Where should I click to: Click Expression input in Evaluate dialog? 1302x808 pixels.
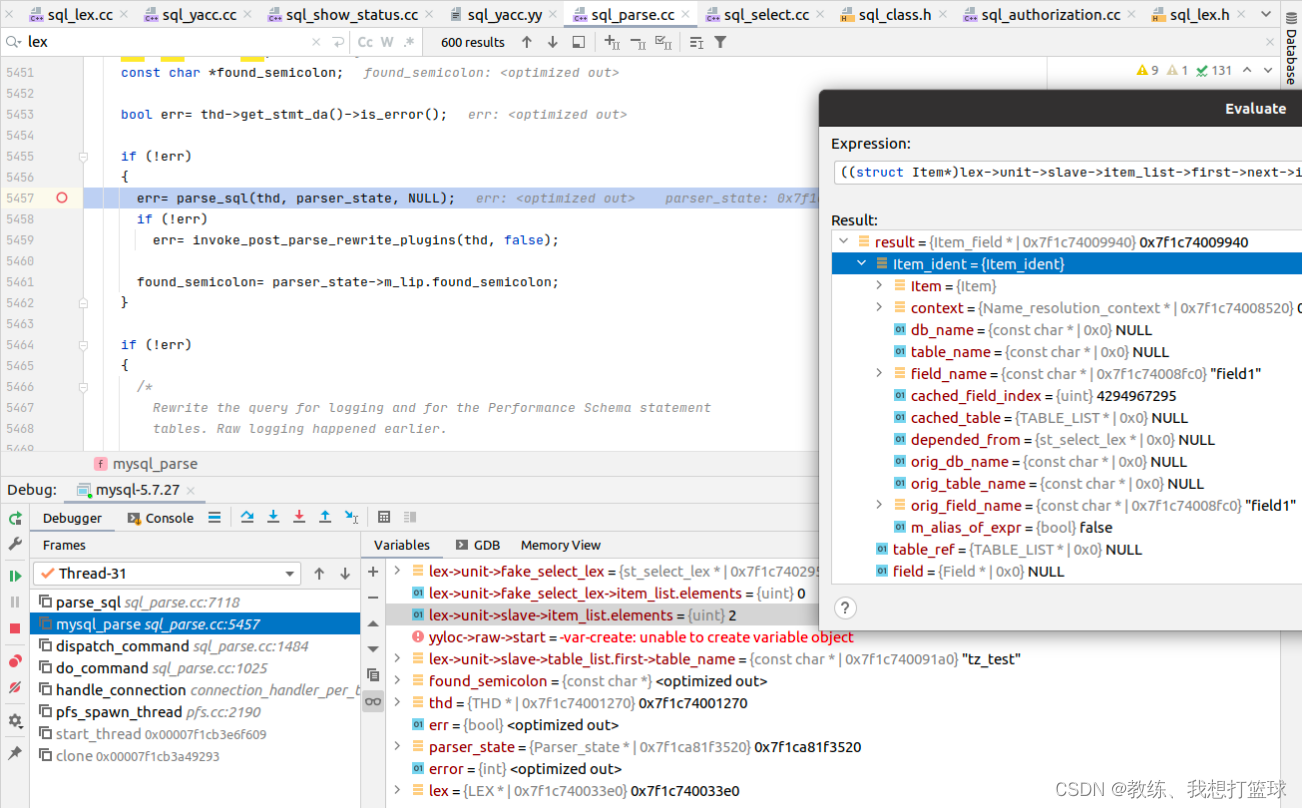(1067, 172)
